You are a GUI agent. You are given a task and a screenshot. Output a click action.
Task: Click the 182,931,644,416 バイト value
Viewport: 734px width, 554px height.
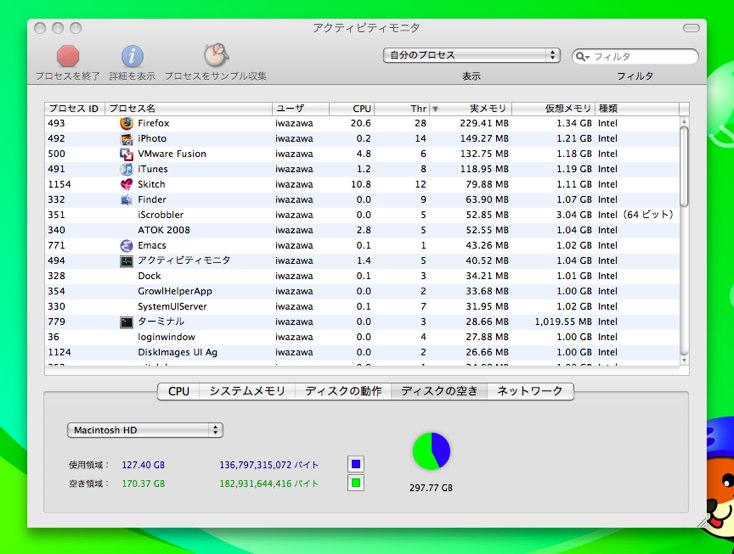[x=269, y=484]
